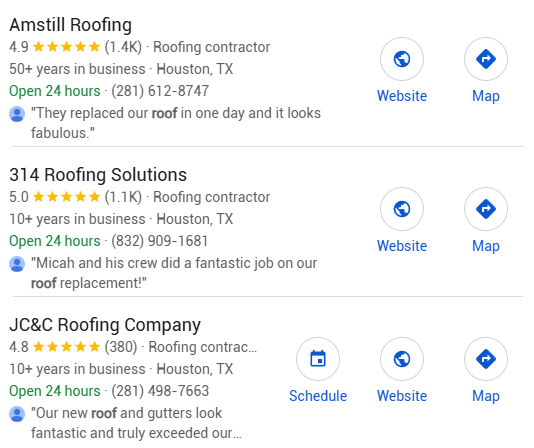
Task: Click the Schedule label under JC&C Roofing
Action: point(318,396)
